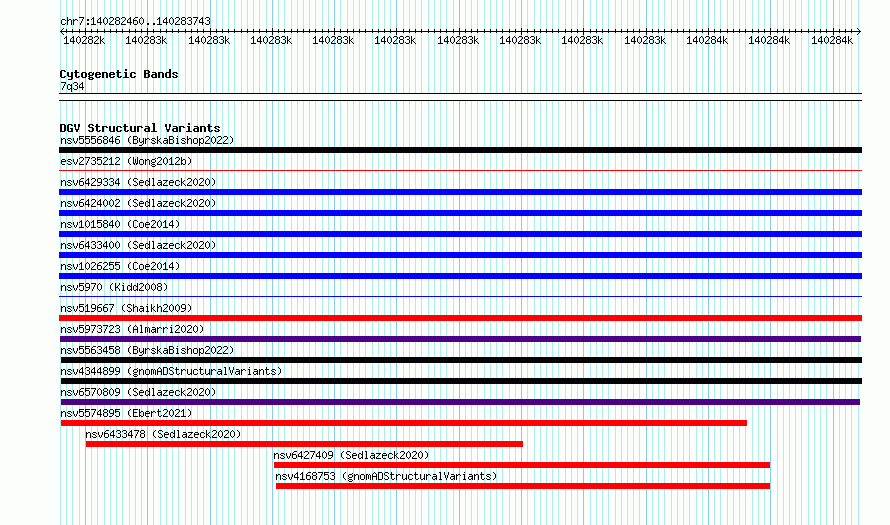This screenshot has width=890, height=525.
Task: Click the nsv6424002 (Sedlazeck2020) label
Action: [138, 203]
